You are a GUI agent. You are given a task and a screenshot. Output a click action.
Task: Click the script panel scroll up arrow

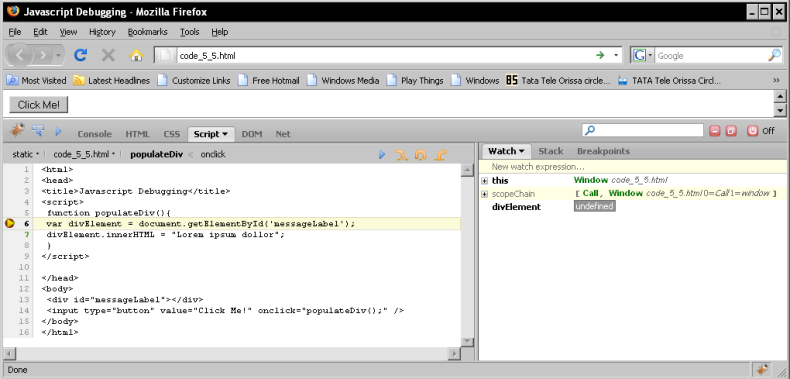click(467, 171)
